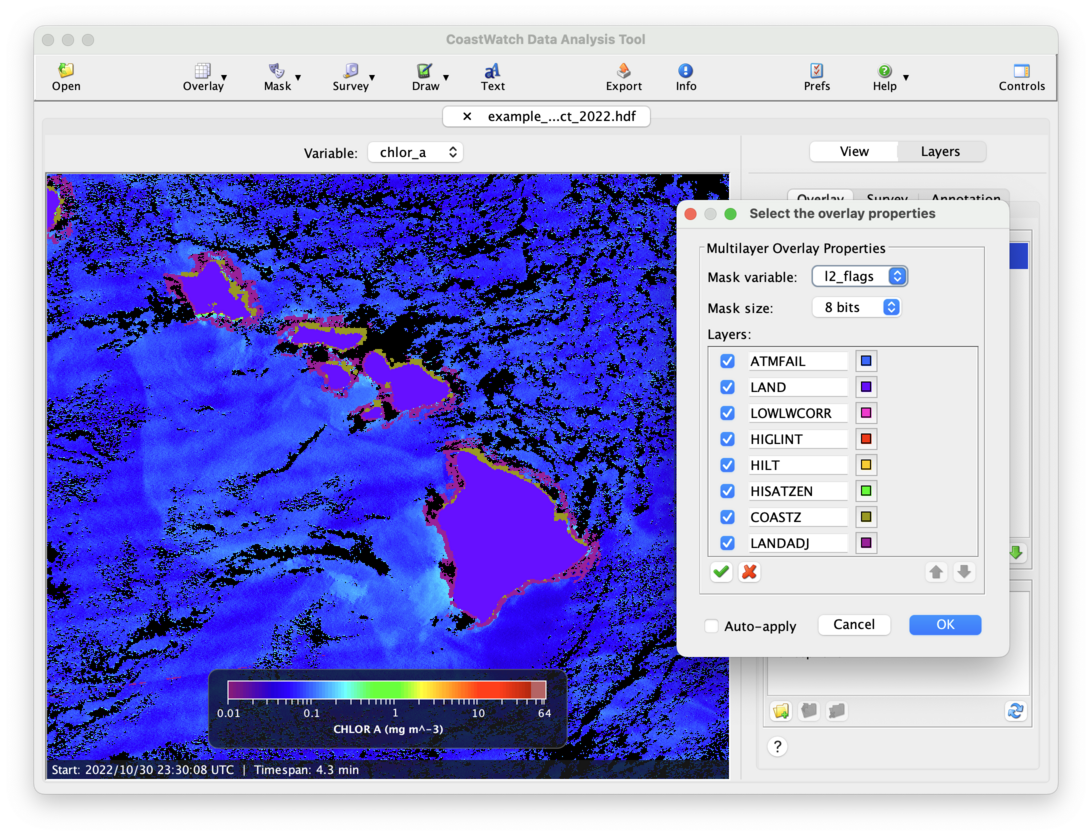
Task: Click the green checkmark select-all icon
Action: pos(721,572)
